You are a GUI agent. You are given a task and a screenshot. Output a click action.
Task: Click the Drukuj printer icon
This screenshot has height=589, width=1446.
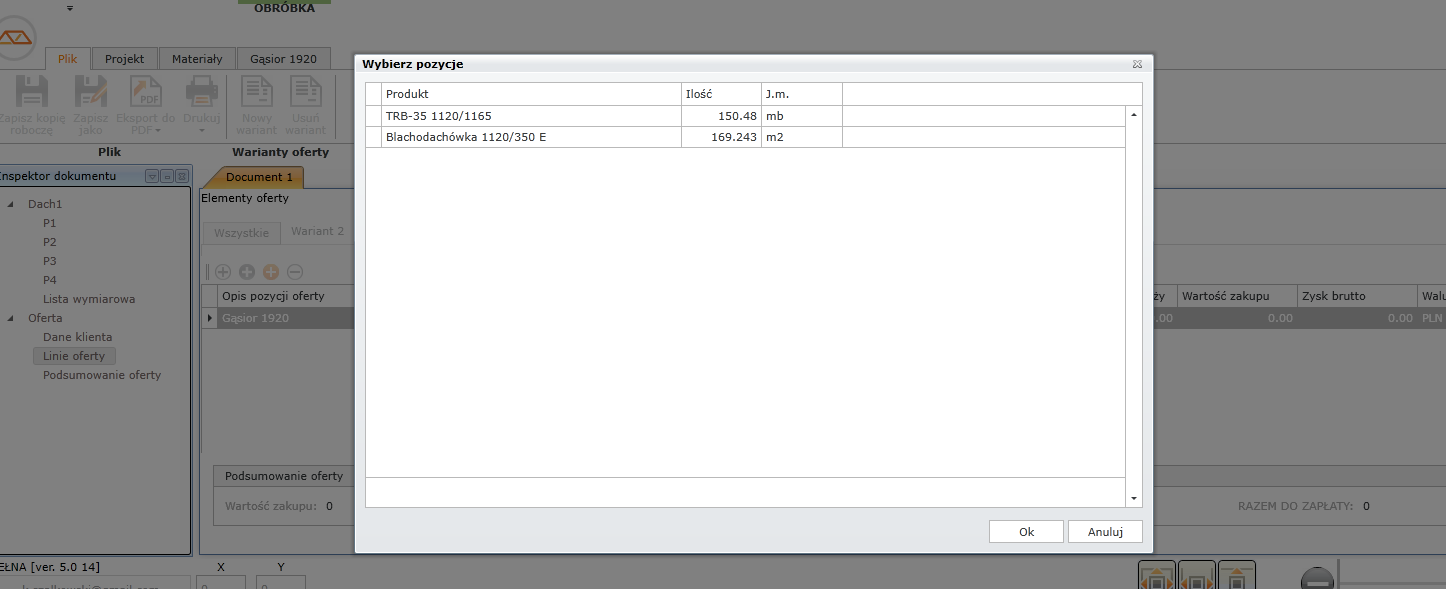pyautogui.click(x=201, y=93)
